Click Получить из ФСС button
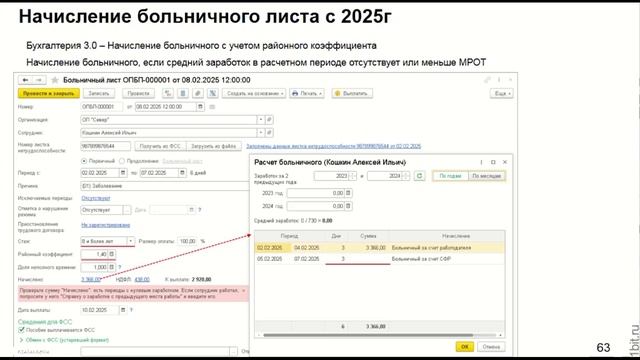The height and width of the screenshot is (360, 640). click(x=160, y=146)
